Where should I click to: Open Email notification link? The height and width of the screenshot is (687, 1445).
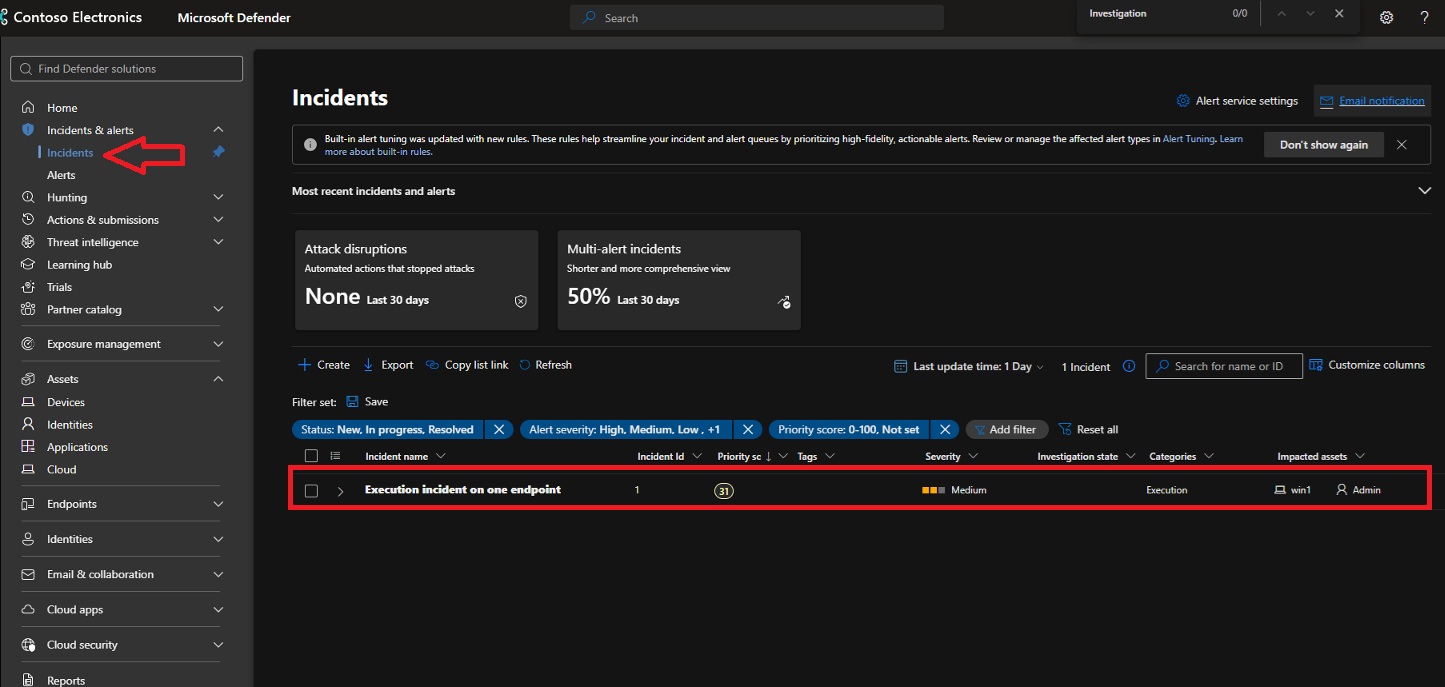coord(1372,101)
